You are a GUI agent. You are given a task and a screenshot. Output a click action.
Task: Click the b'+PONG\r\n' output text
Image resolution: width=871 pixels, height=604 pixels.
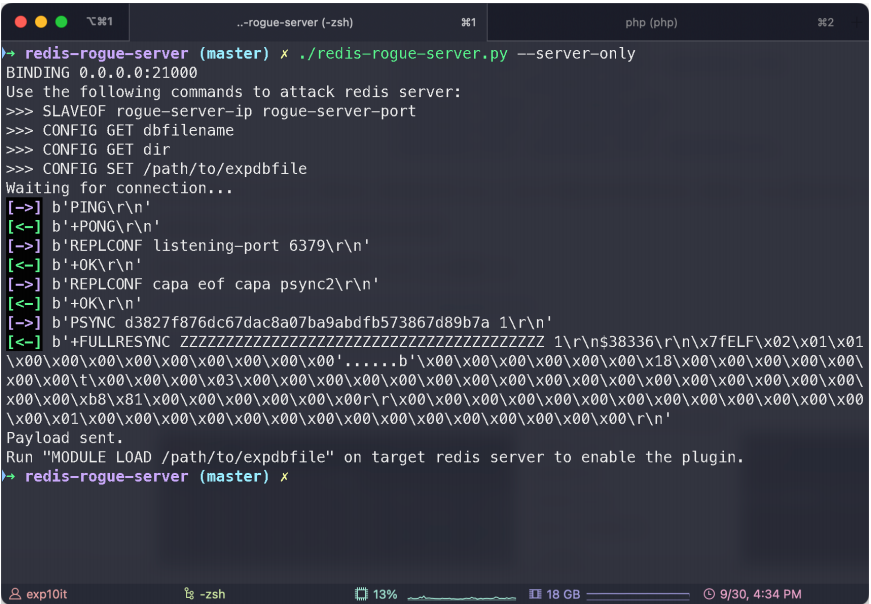106,227
